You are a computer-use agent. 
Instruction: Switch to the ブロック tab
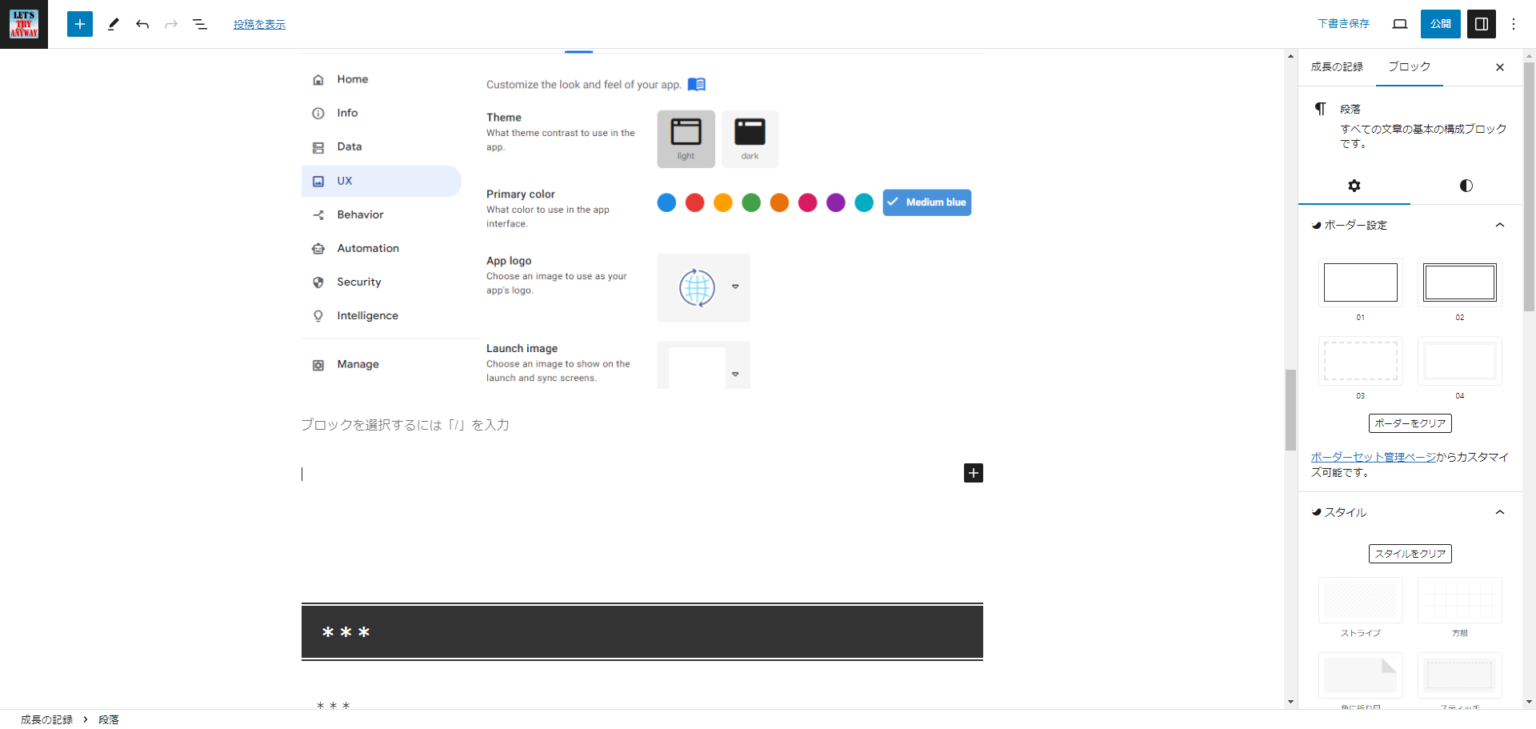point(1409,67)
